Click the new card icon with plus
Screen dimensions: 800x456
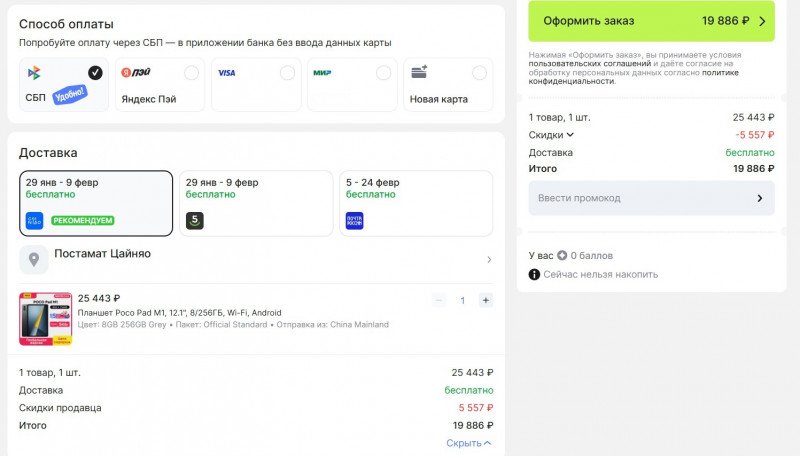[419, 72]
